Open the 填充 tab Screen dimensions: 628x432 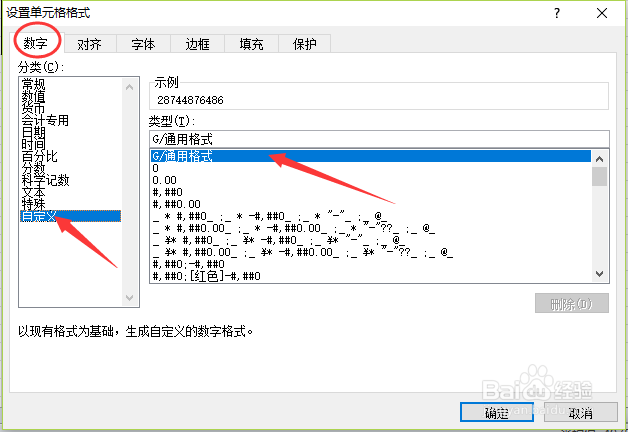(251, 44)
